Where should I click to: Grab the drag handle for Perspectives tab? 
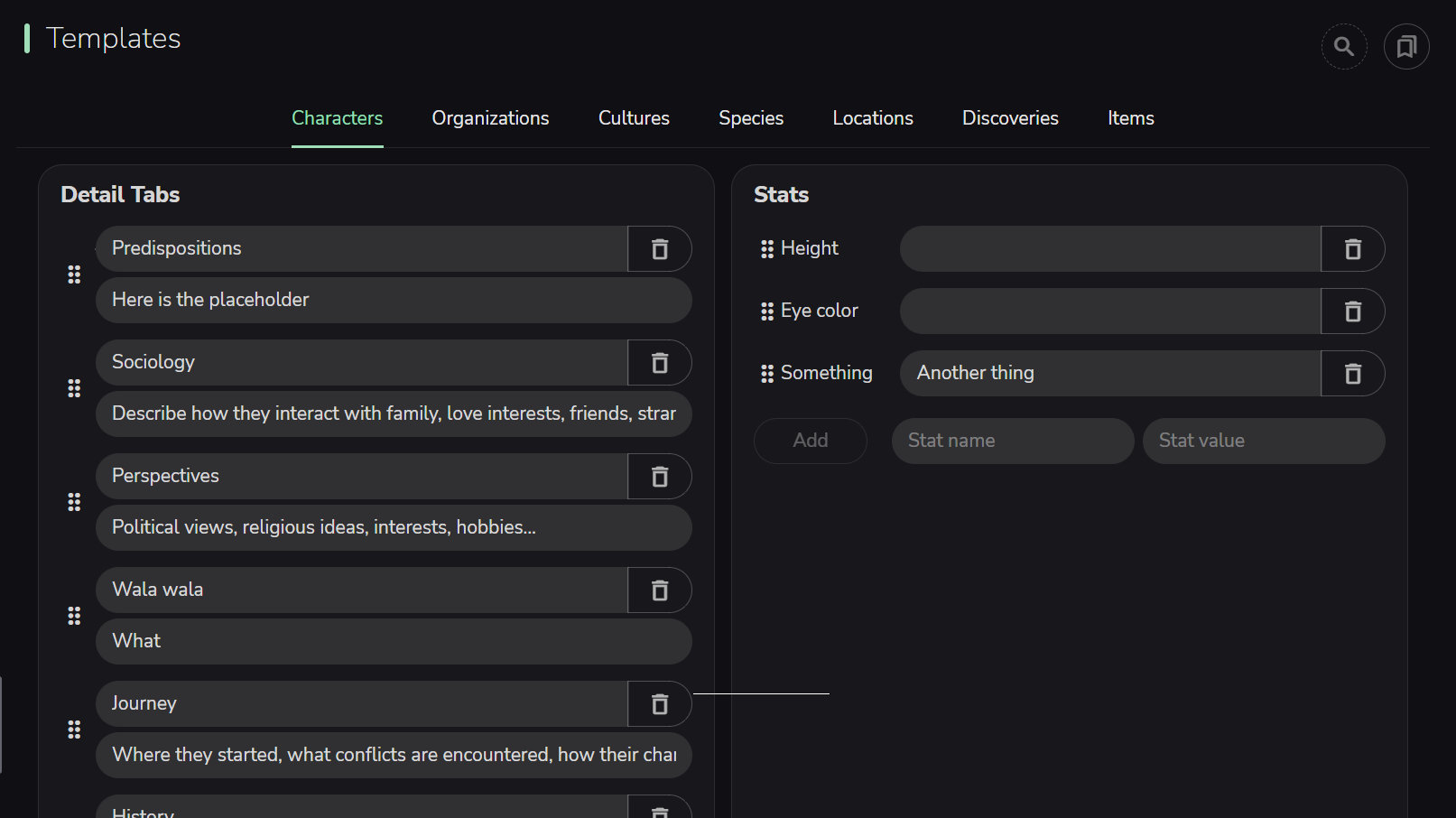[74, 502]
